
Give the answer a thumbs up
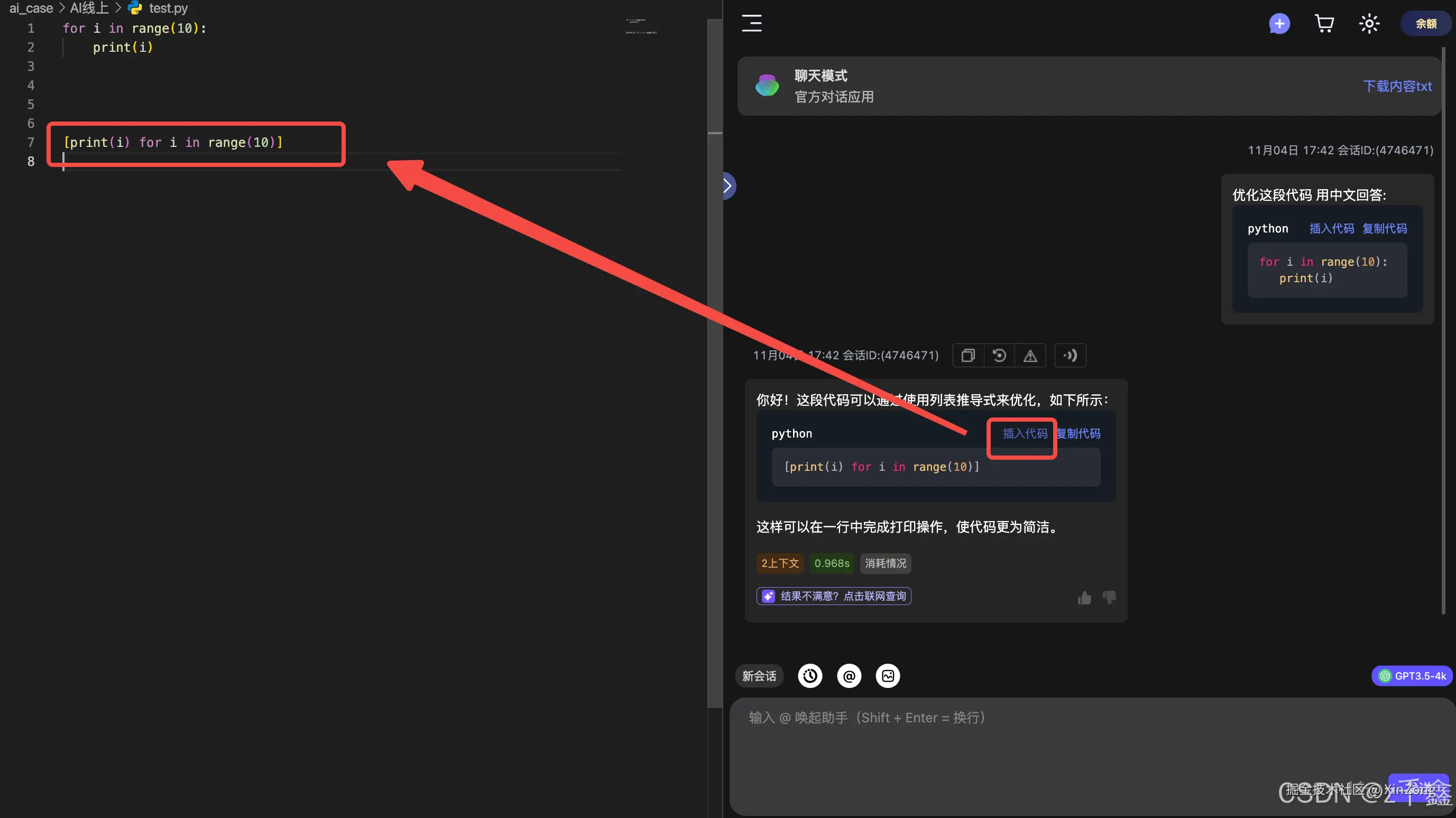(1083, 598)
